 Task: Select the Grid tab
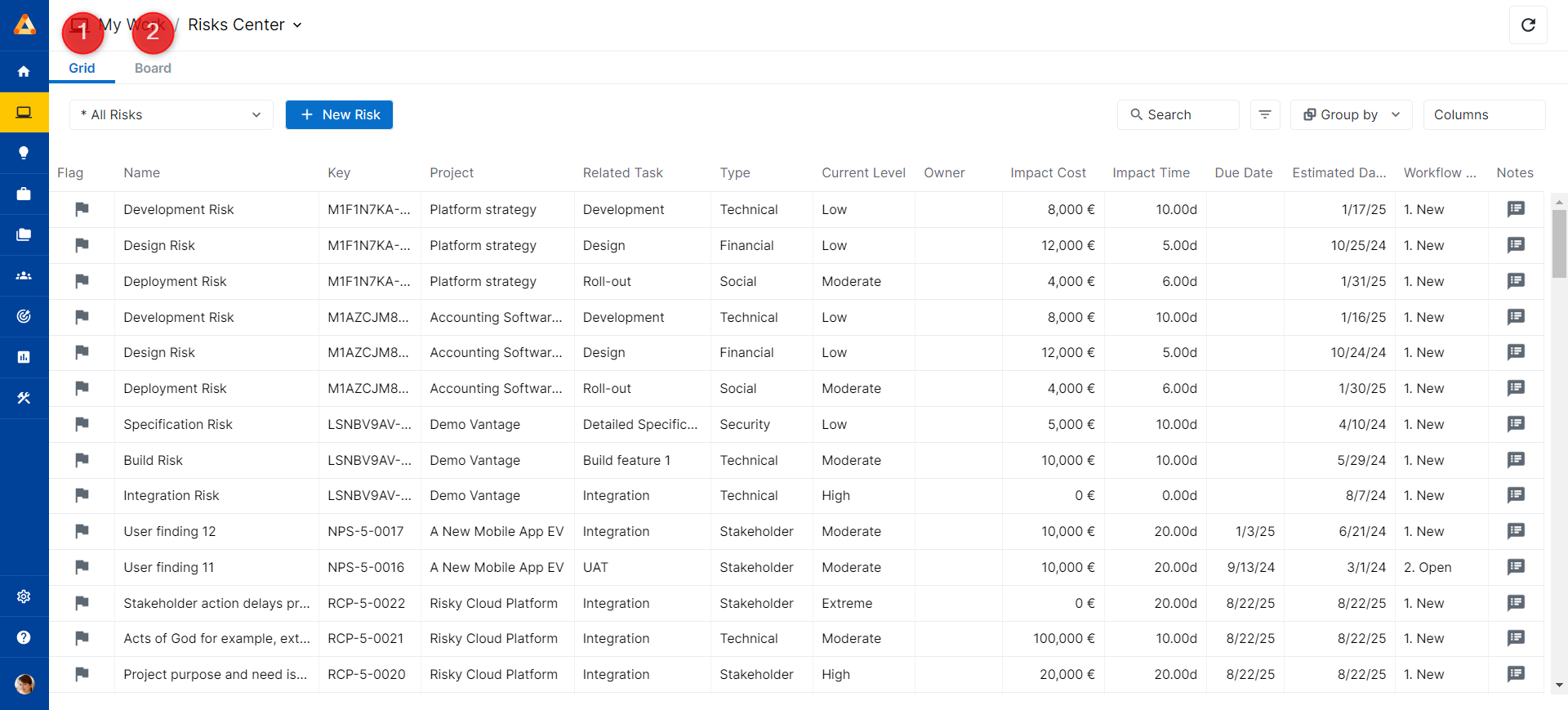[82, 68]
